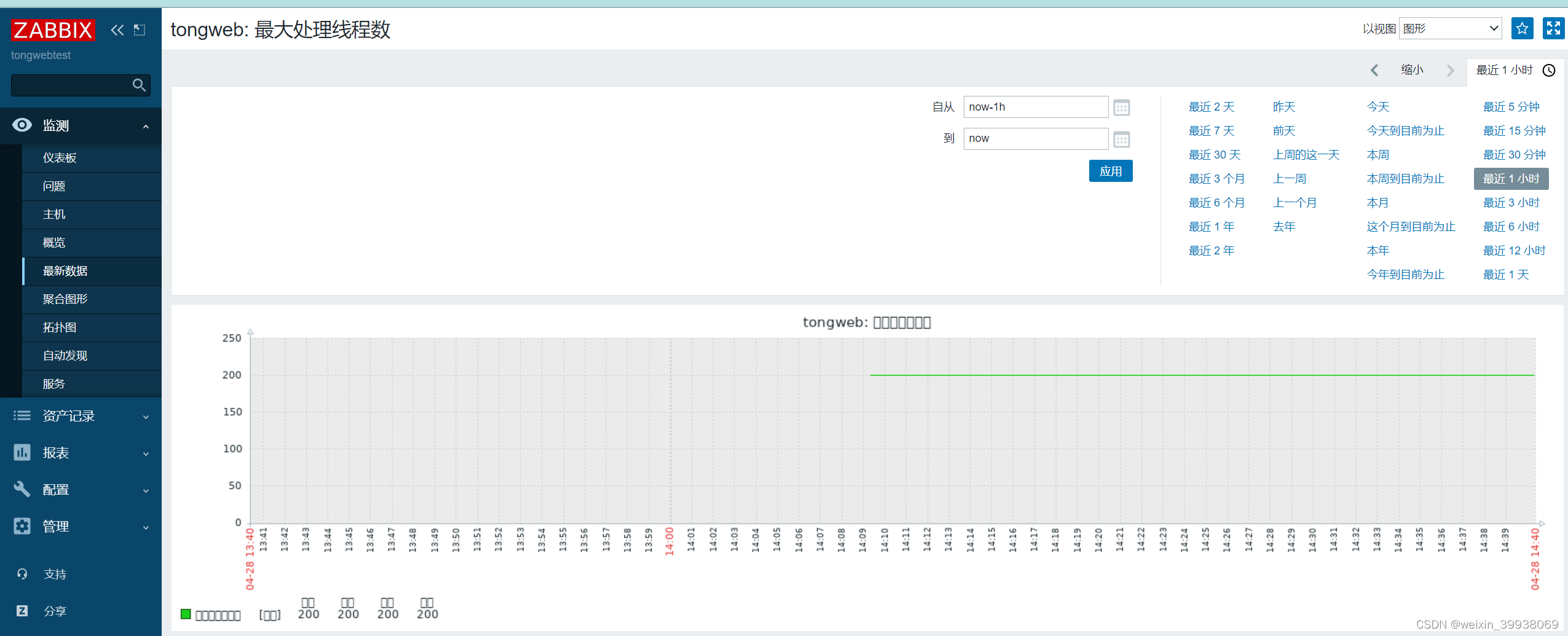Collapse the sidebar with double-chevron icon
The height and width of the screenshot is (636, 1568).
(x=117, y=29)
